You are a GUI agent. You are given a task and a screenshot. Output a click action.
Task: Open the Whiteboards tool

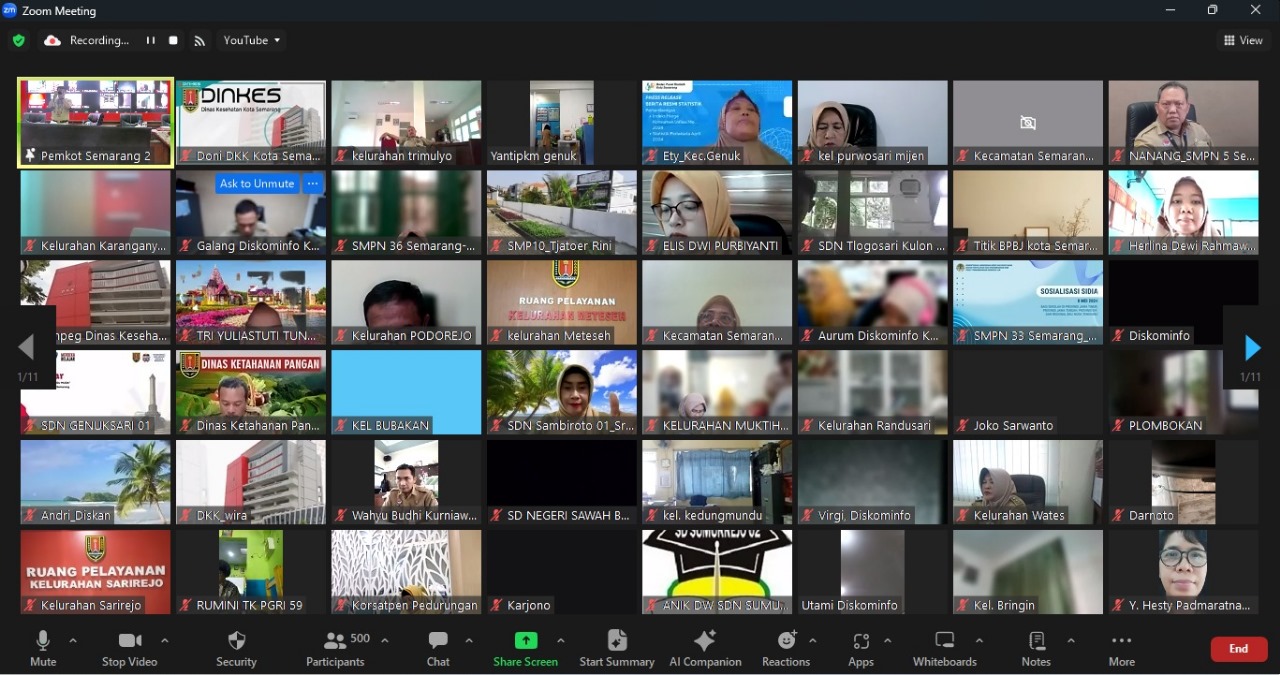coord(944,648)
